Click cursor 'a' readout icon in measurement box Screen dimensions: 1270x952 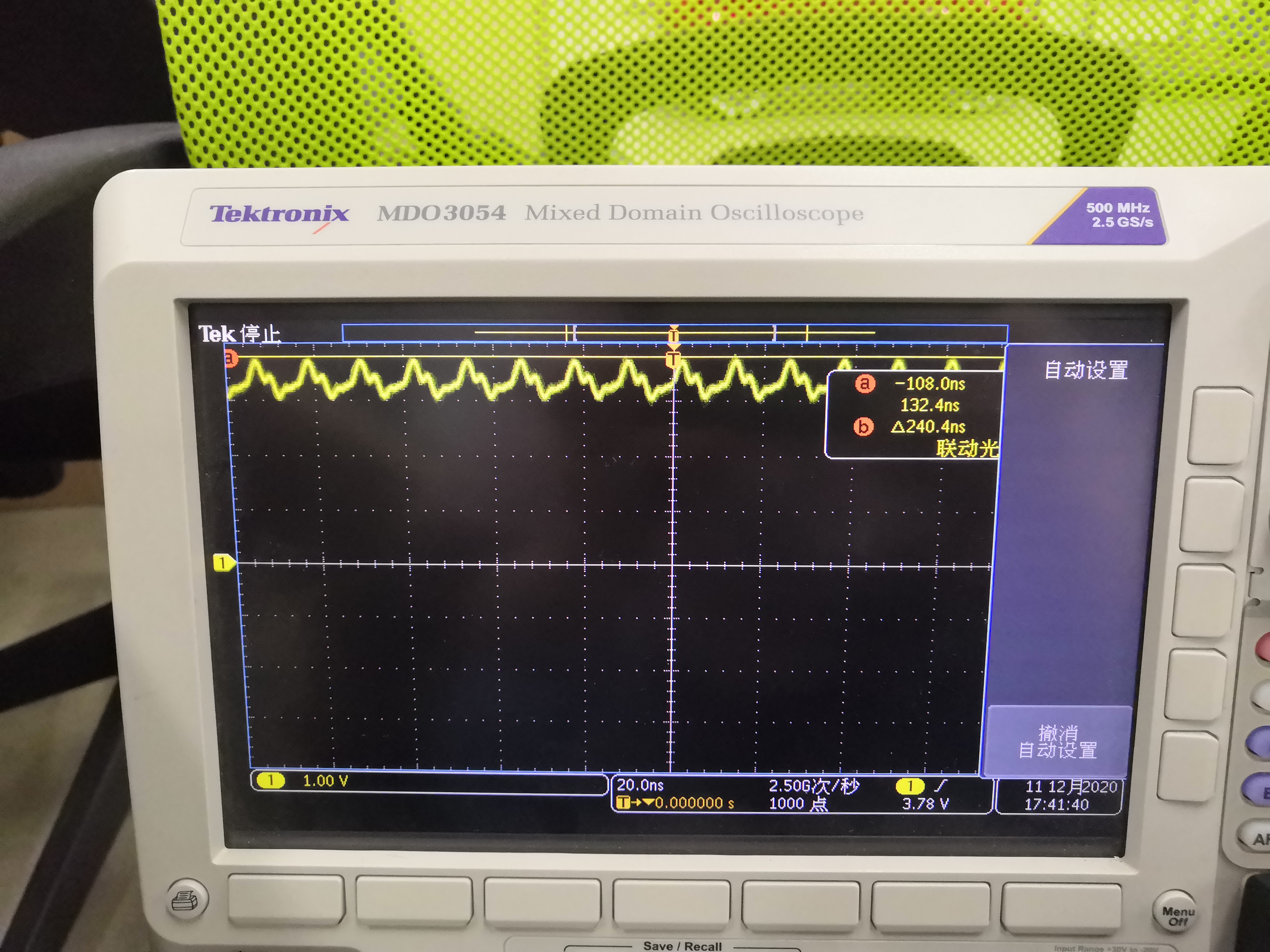tap(865, 383)
